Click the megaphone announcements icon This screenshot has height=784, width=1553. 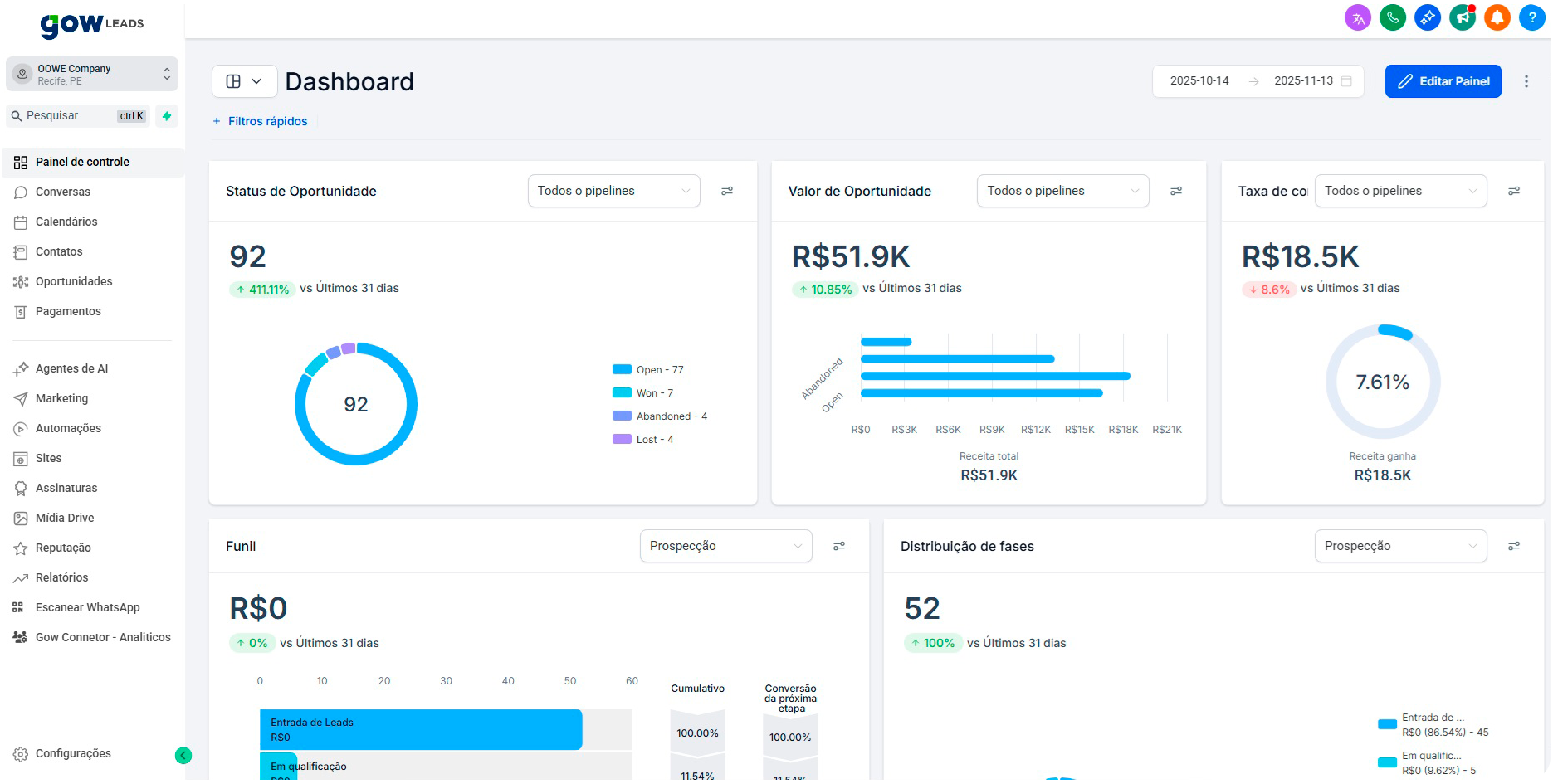coord(1462,17)
